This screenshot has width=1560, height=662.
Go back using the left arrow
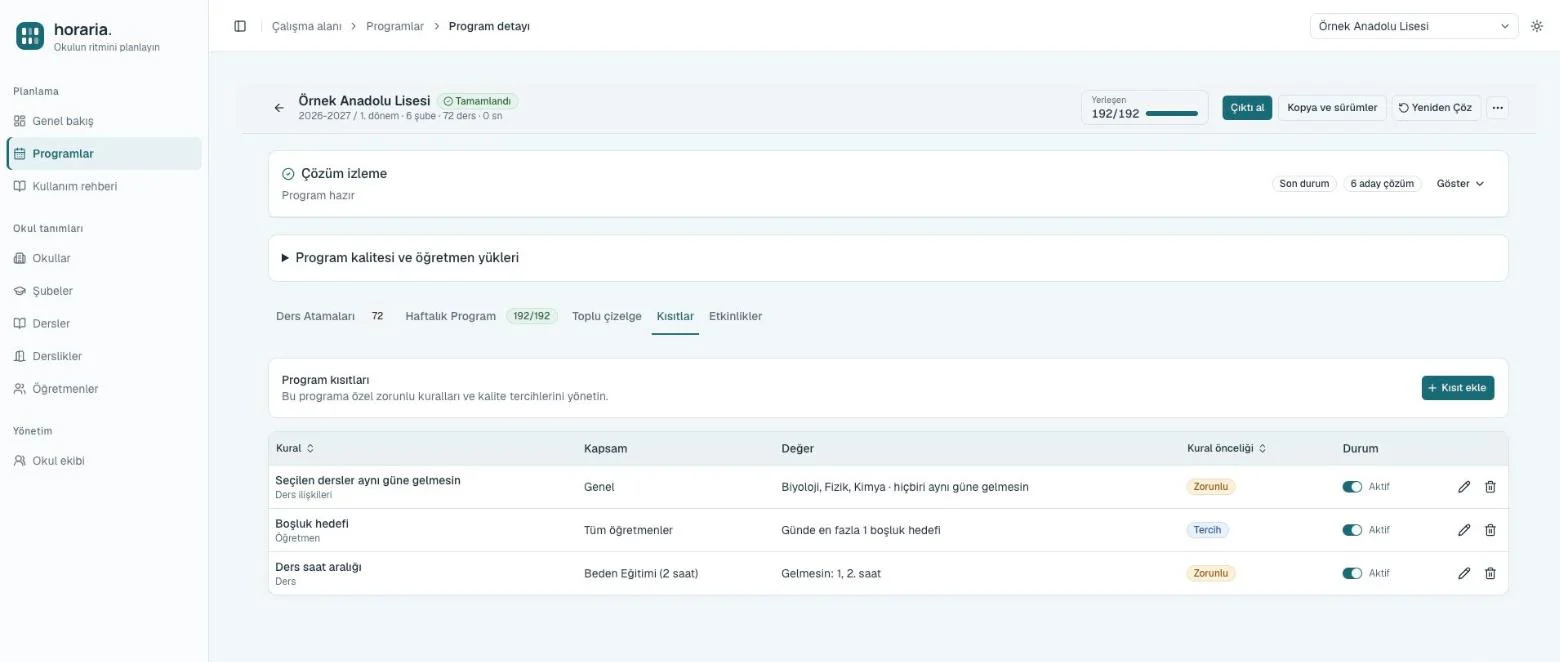(x=279, y=108)
